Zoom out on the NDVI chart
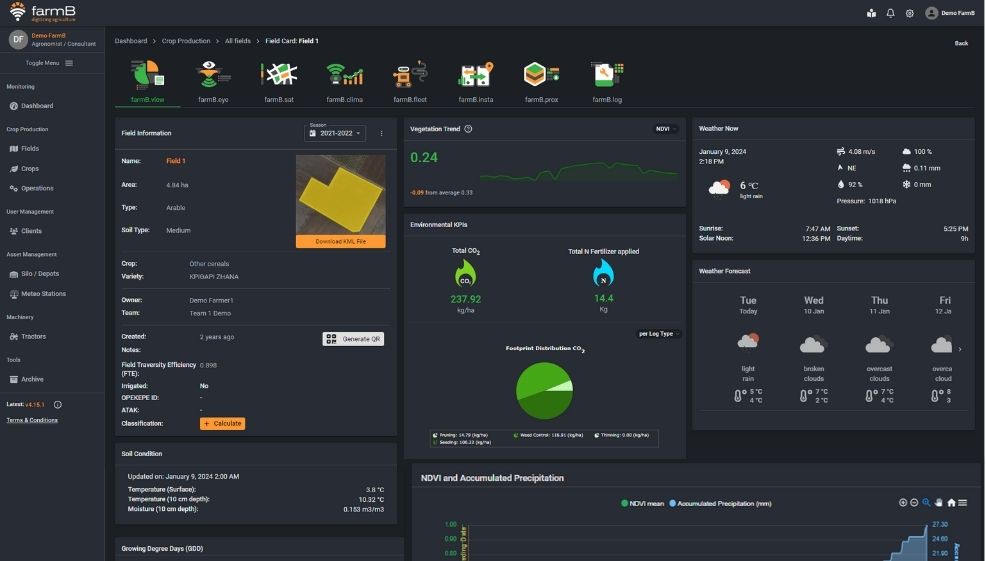This screenshot has height=561, width=986. tap(914, 503)
